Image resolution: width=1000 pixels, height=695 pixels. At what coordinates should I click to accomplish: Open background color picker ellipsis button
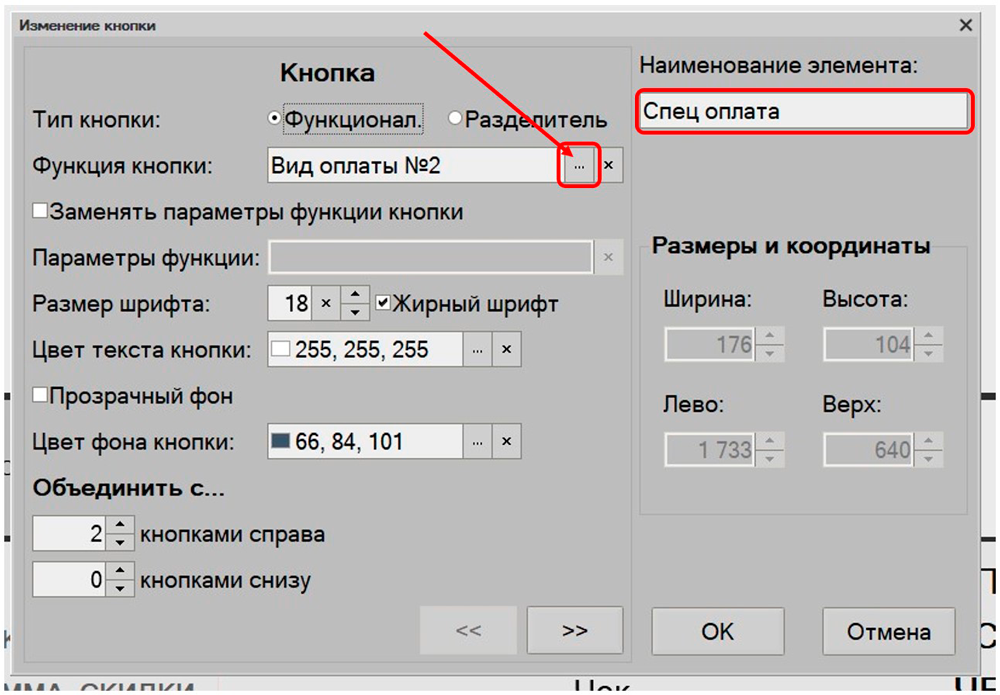pyautogui.click(x=477, y=441)
